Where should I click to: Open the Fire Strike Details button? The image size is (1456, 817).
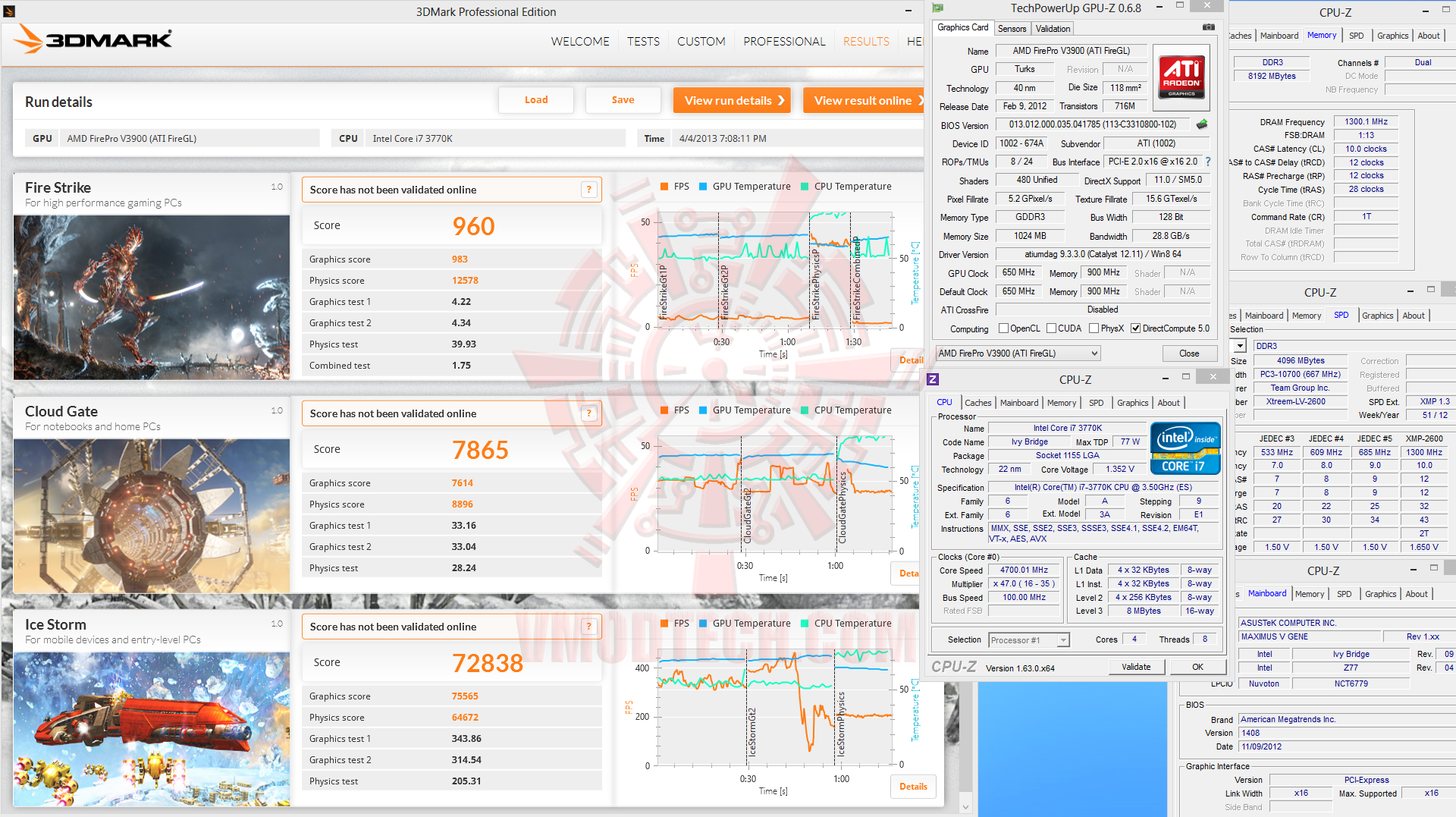[x=908, y=360]
